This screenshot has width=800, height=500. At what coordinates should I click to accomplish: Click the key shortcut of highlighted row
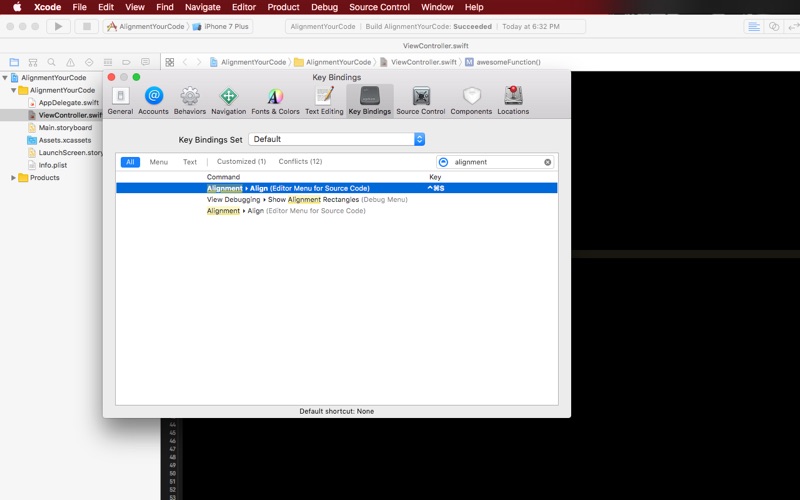[x=436, y=188]
